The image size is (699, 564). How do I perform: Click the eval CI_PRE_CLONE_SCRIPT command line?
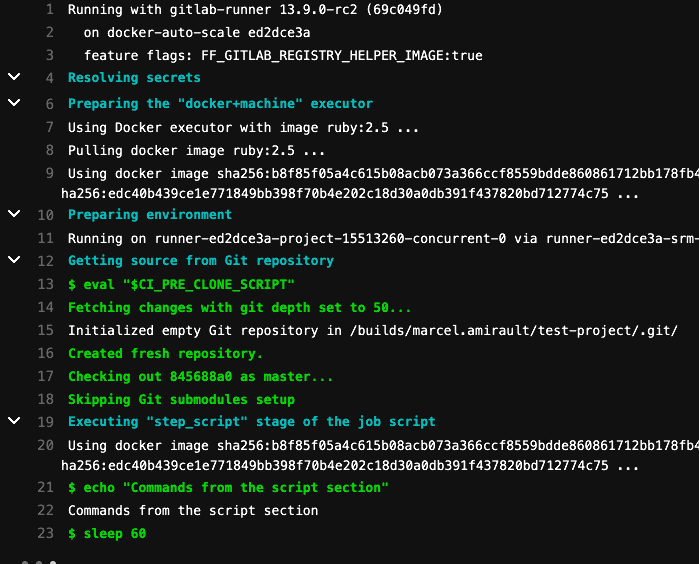(x=181, y=284)
